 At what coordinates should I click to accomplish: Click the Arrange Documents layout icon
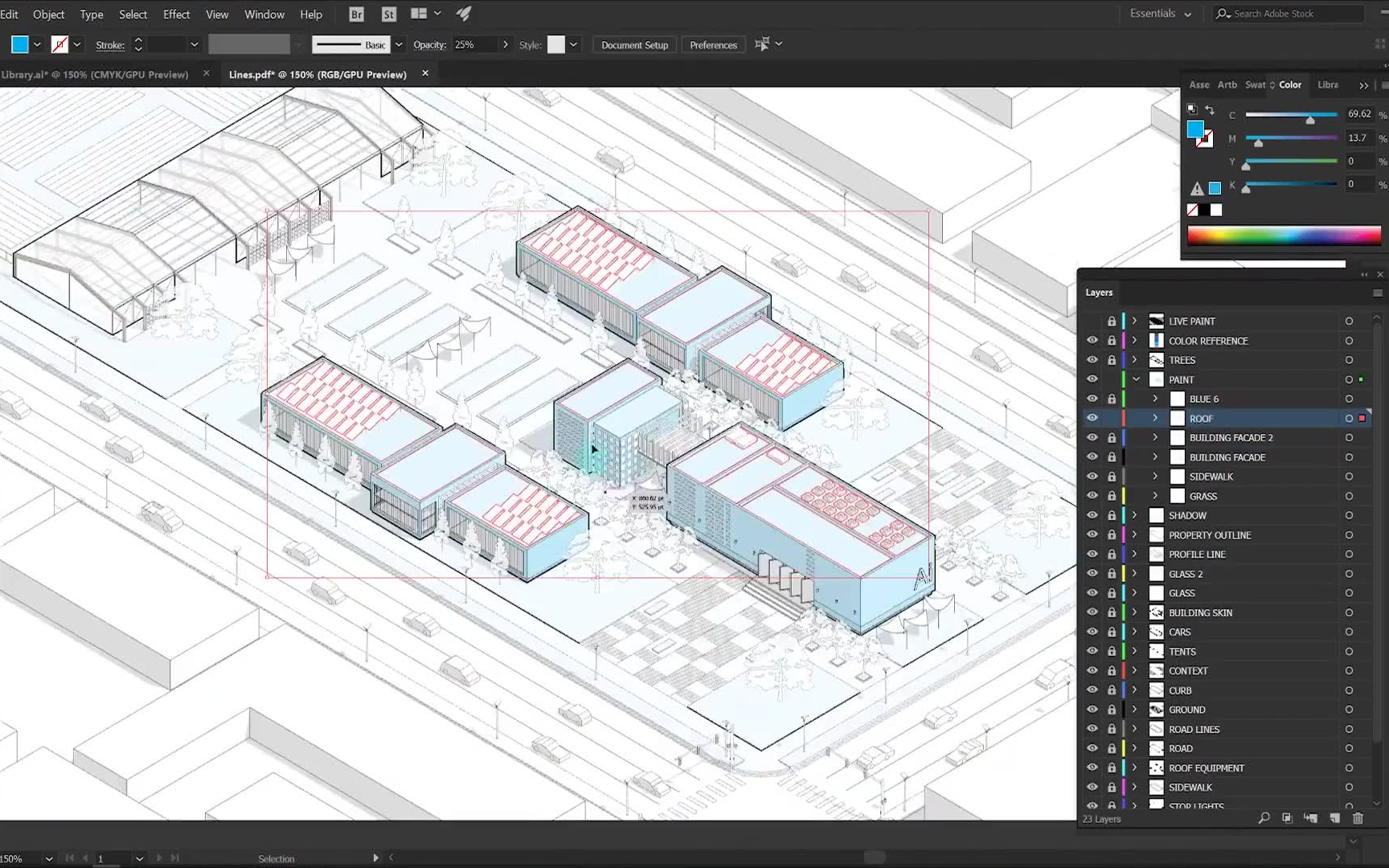click(419, 14)
